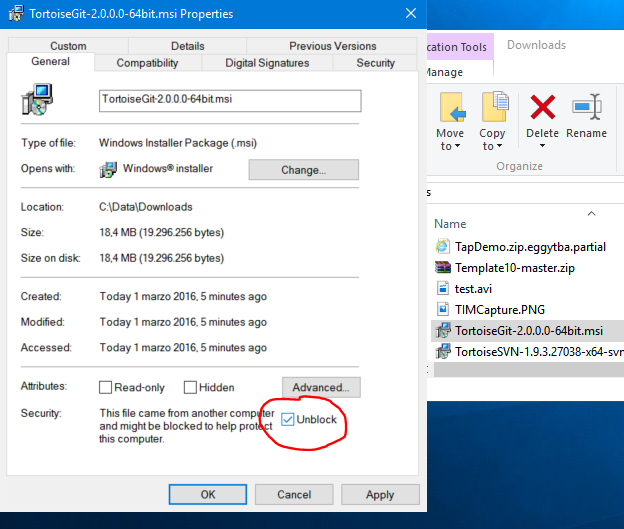This screenshot has height=529, width=624.
Task: Open the Compatibility tab
Action: click(x=147, y=63)
